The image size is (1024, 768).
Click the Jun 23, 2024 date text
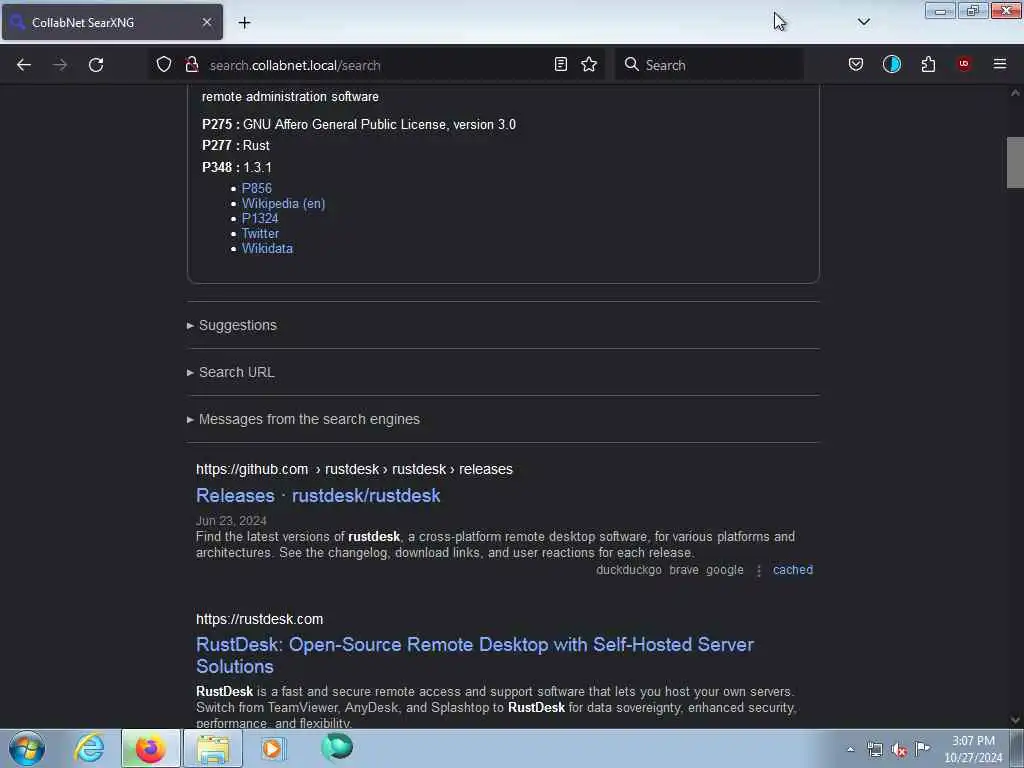click(231, 520)
